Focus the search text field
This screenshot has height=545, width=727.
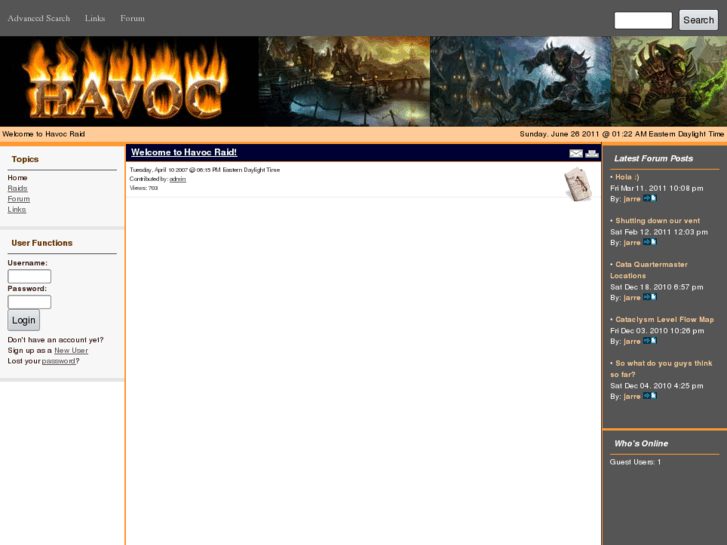[643, 20]
